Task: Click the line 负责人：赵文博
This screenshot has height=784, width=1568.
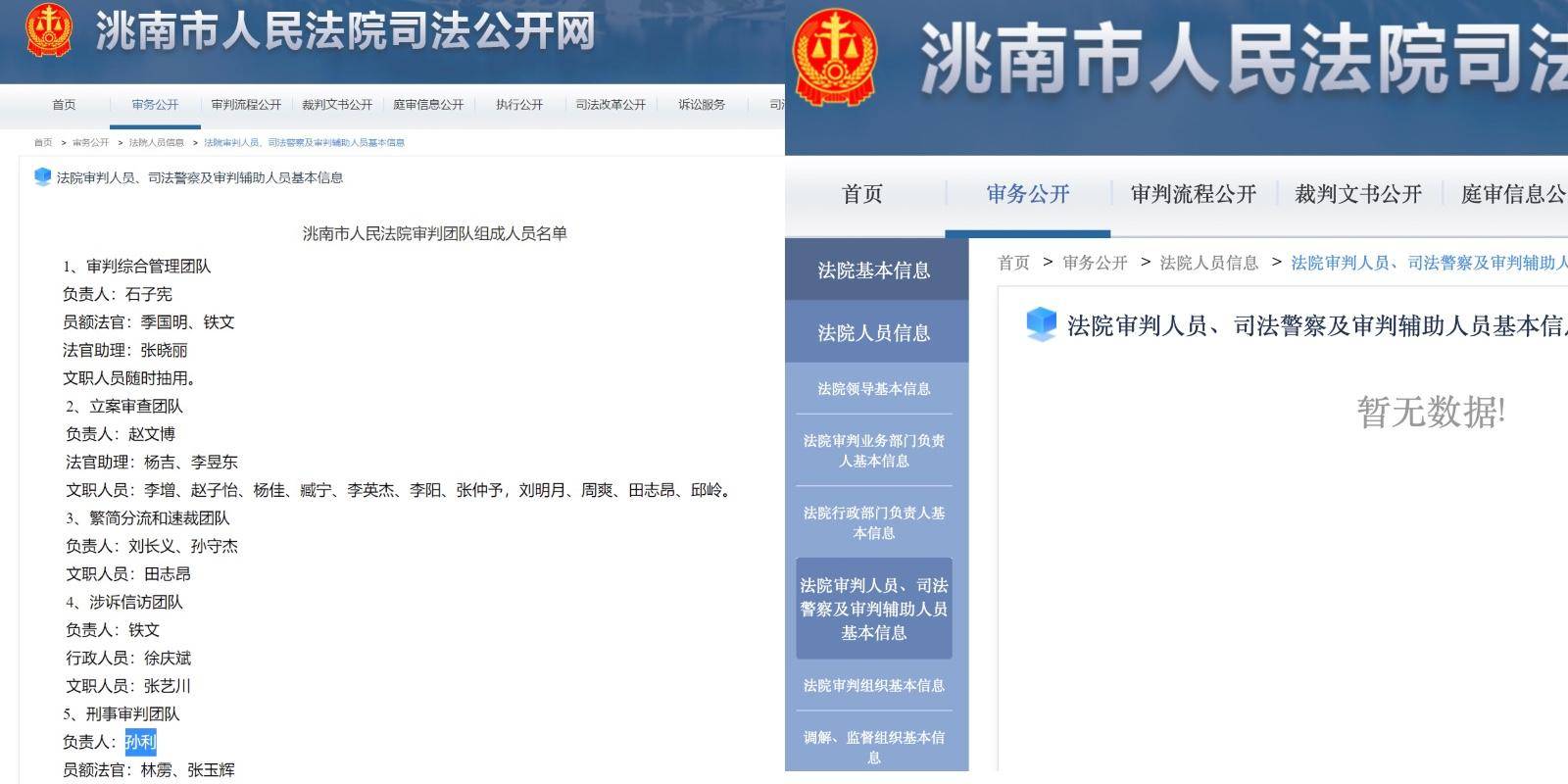Action: tap(121, 434)
